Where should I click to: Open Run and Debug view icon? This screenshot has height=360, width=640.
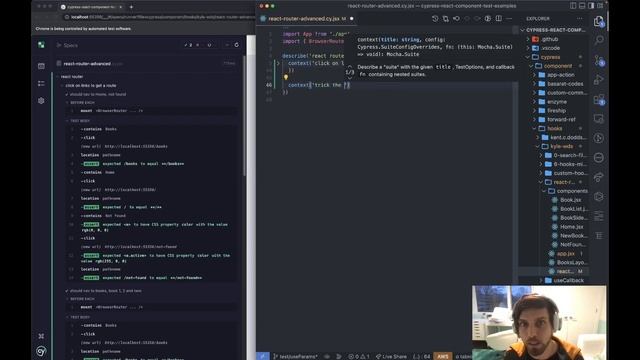(x=599, y=80)
